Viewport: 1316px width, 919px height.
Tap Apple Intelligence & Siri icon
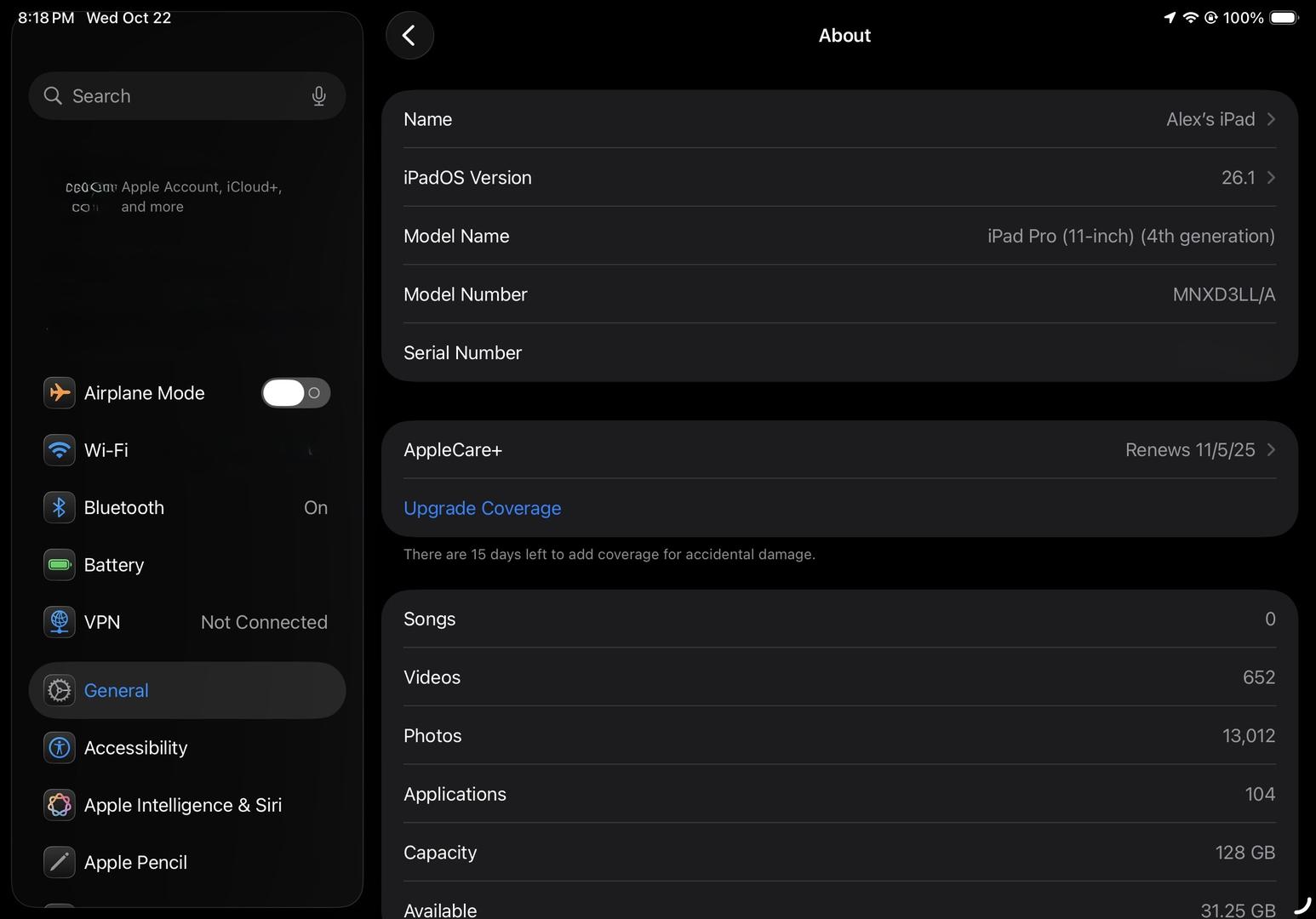pyautogui.click(x=60, y=805)
